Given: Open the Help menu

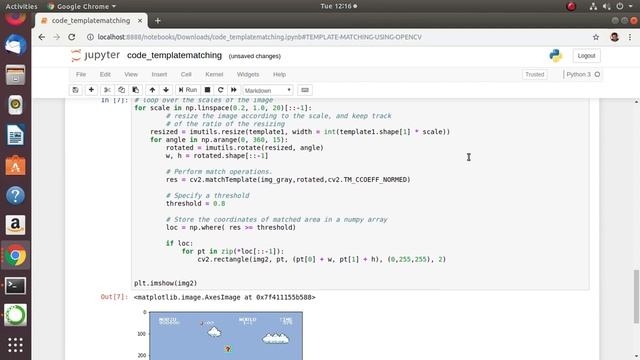Looking at the screenshot, I should tap(279, 74).
